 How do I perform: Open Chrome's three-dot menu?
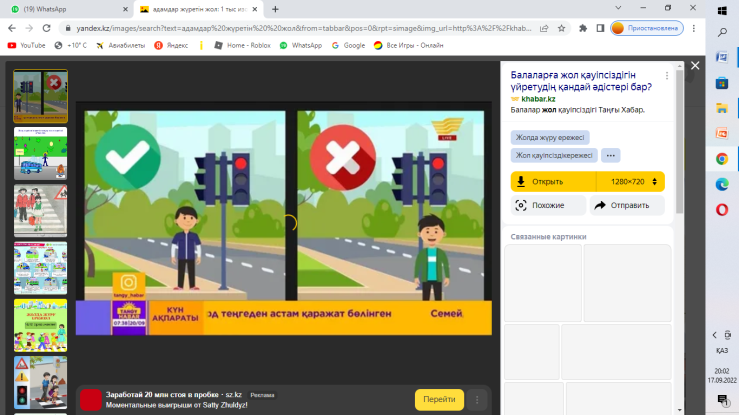pos(694,28)
